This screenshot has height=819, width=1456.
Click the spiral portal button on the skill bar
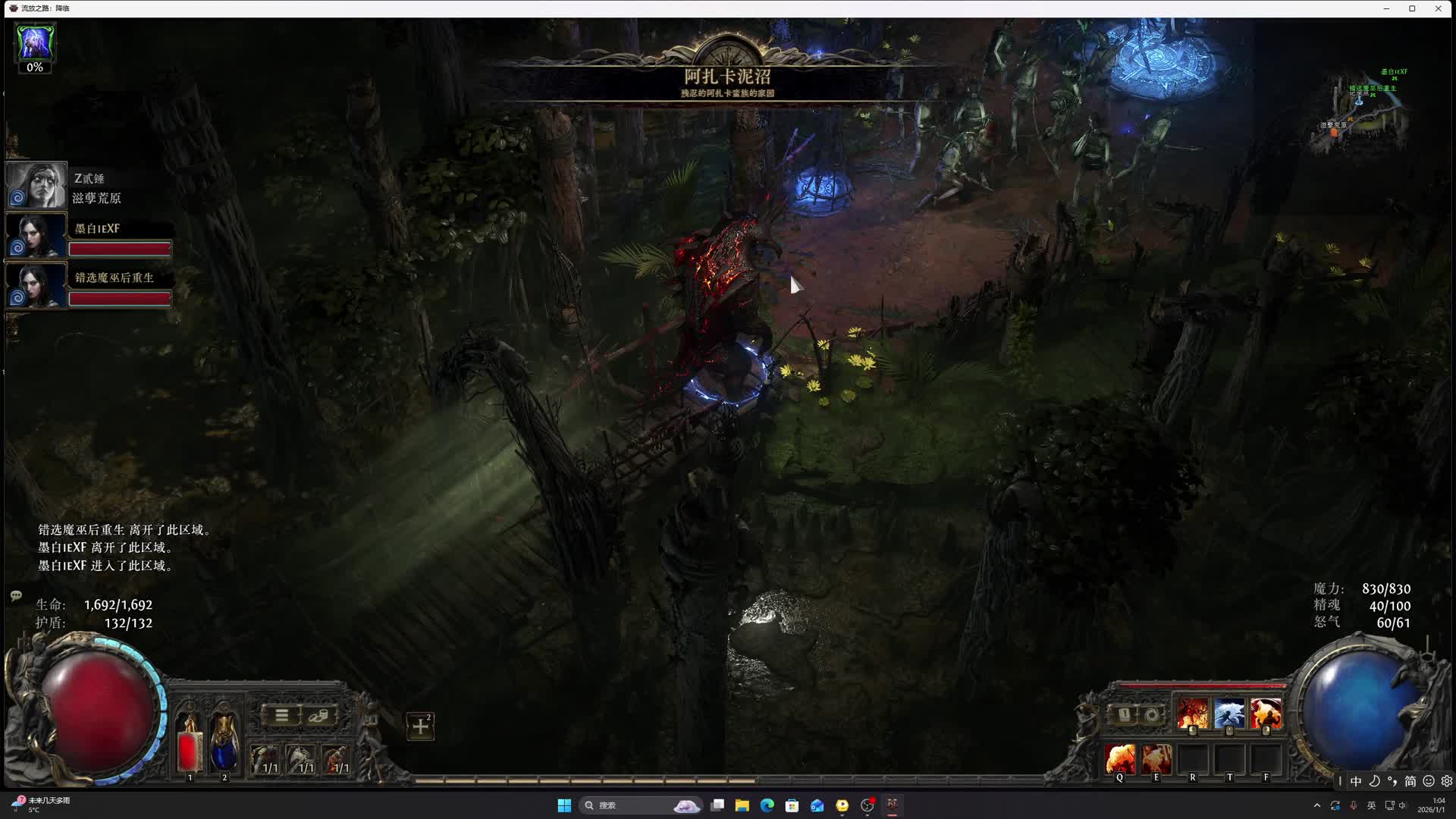pyautogui.click(x=1152, y=715)
